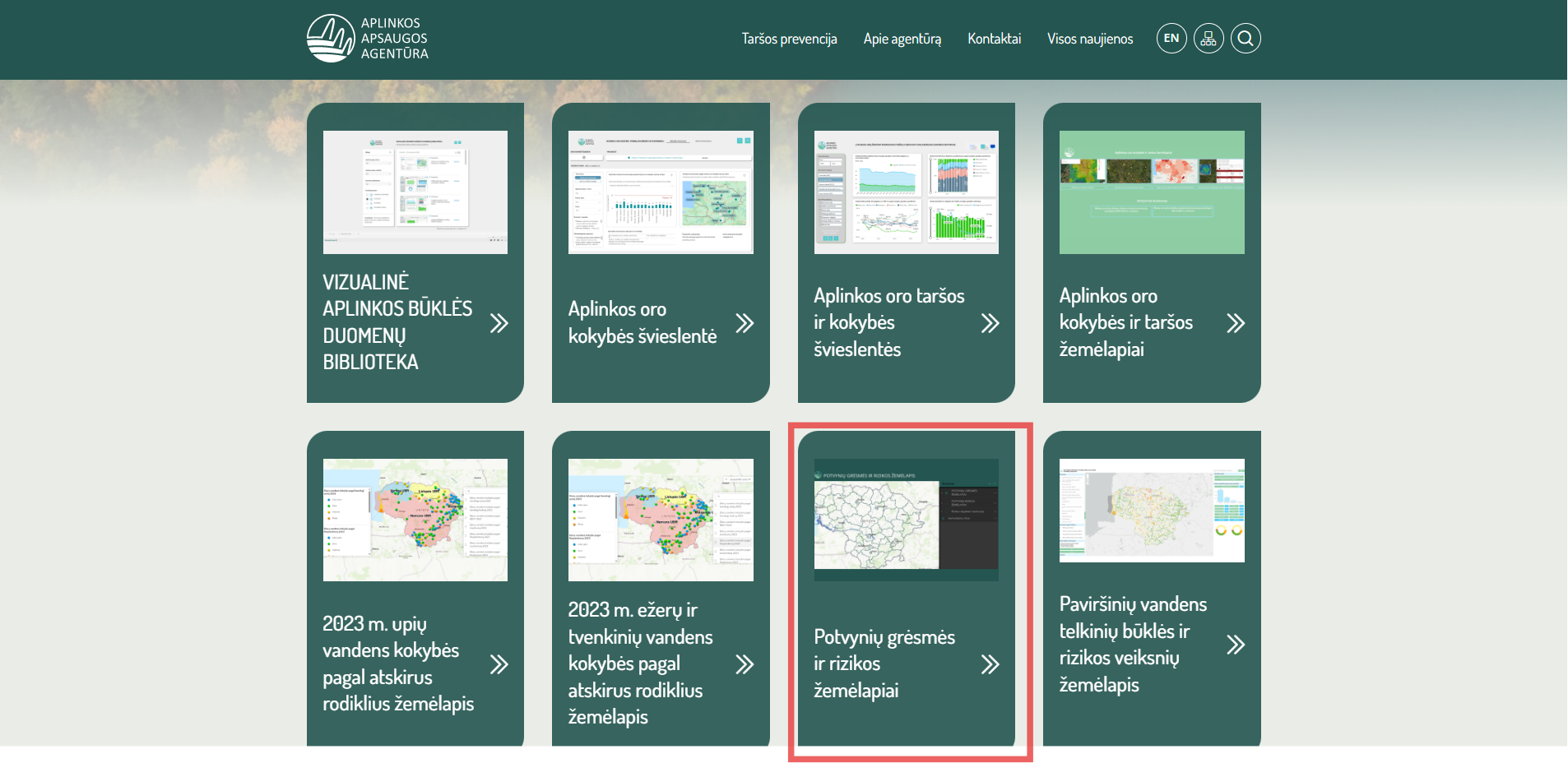1568x763 pixels.
Task: Click the Aplinkos Apsaugos Agentūra logo
Action: point(368,39)
